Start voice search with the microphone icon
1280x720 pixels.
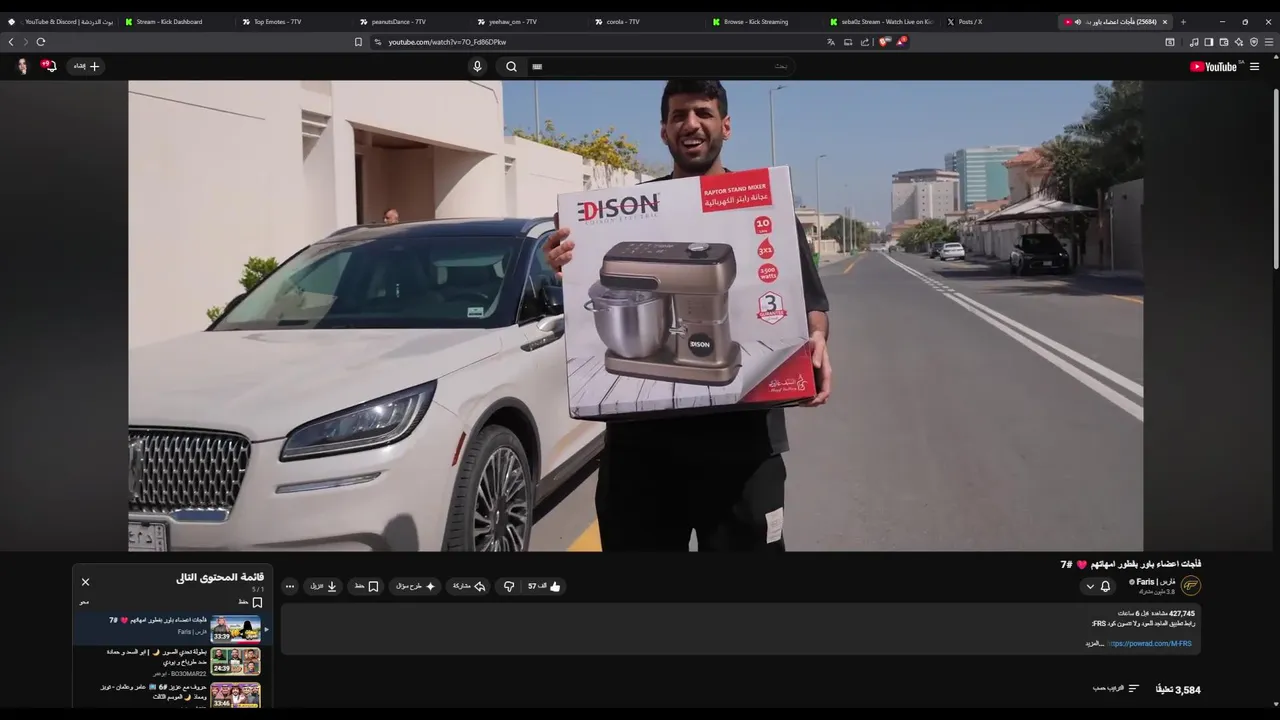point(477,66)
